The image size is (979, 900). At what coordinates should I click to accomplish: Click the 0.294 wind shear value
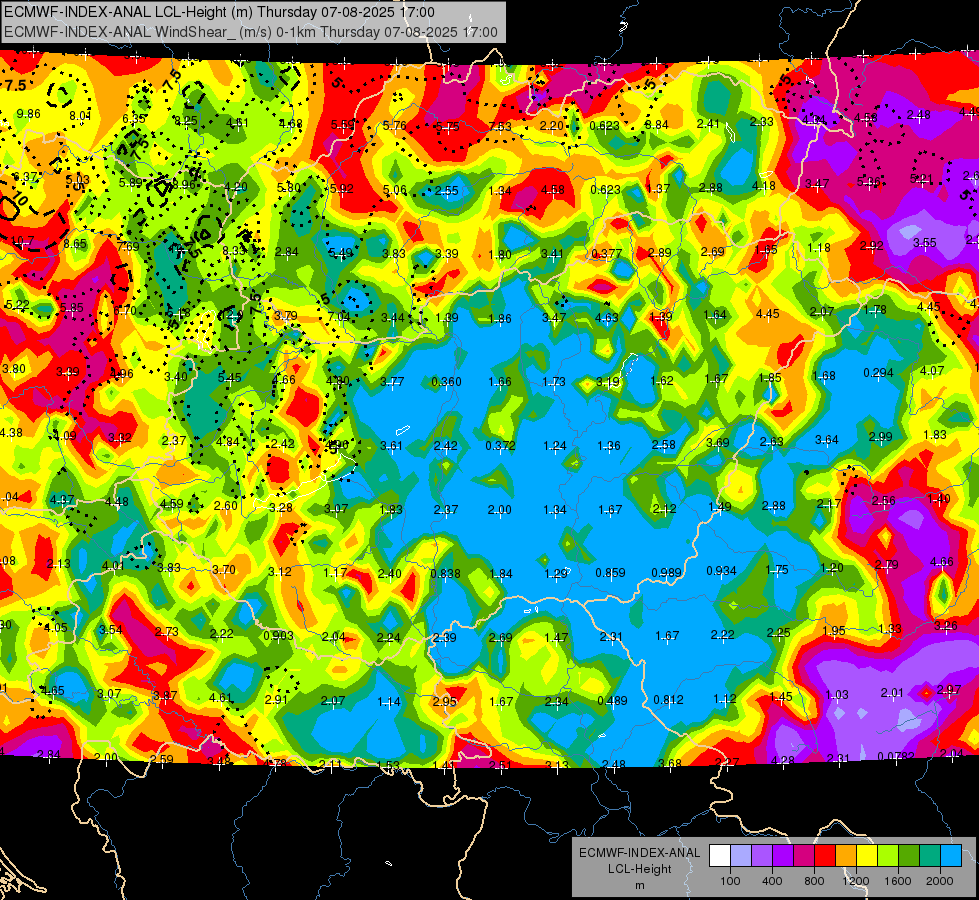878,373
